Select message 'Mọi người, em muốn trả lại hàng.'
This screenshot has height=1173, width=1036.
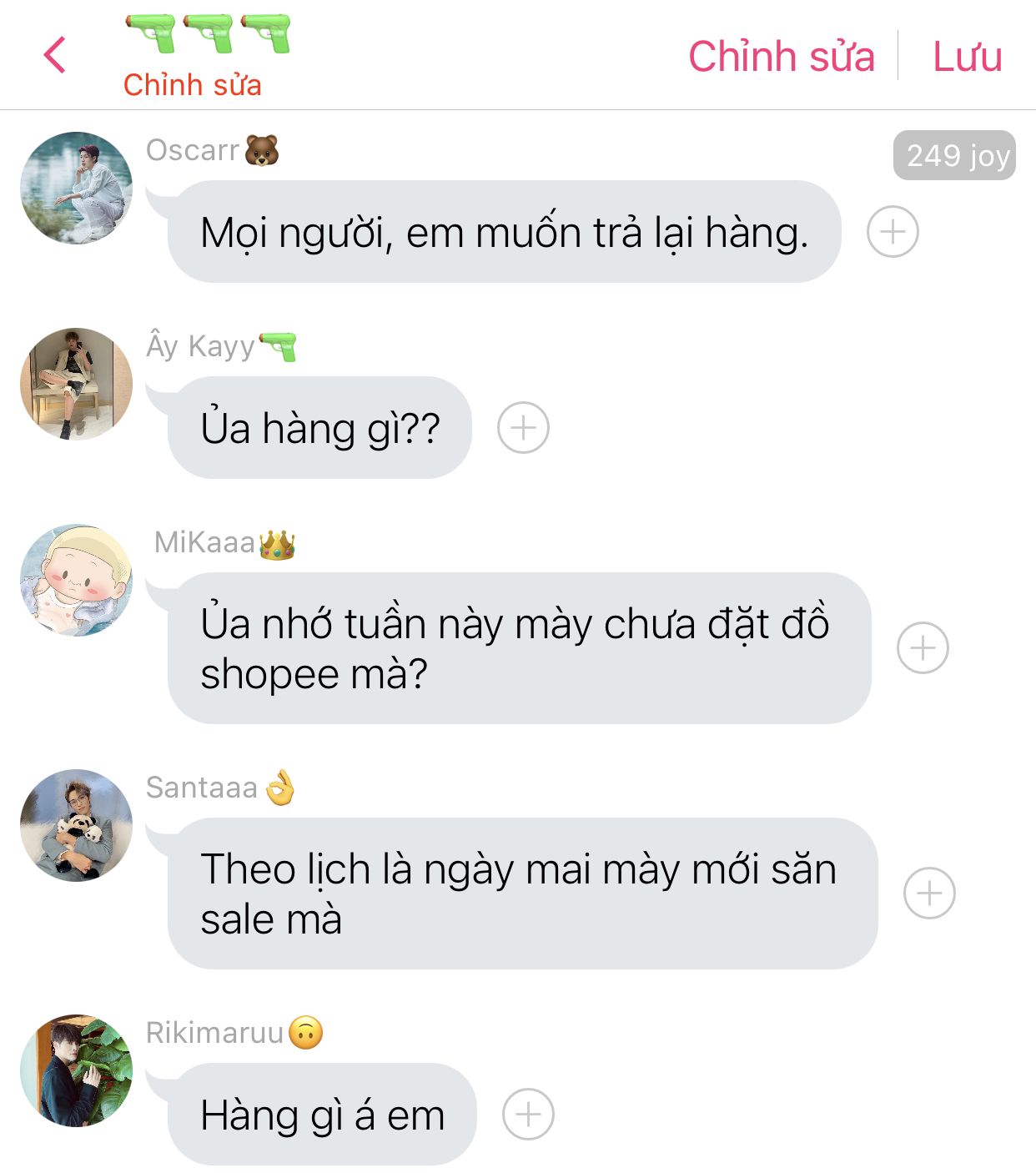tap(505, 232)
